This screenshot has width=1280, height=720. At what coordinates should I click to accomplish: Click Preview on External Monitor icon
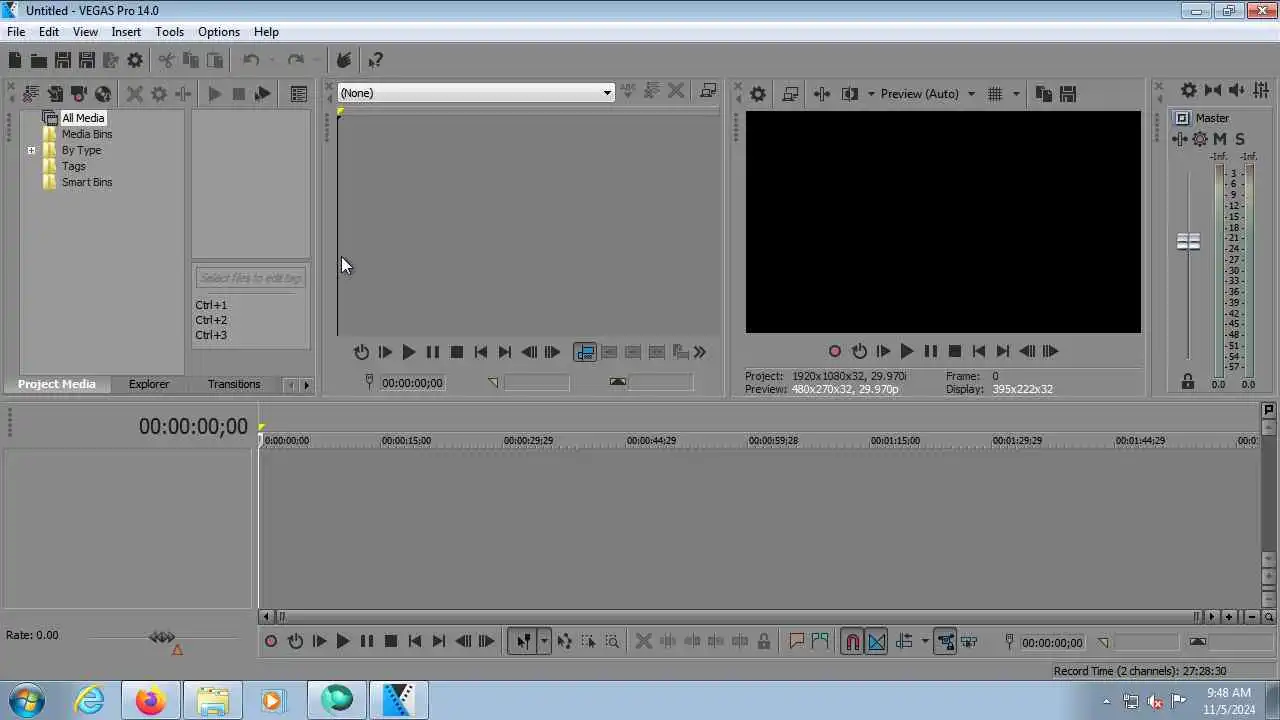[790, 94]
